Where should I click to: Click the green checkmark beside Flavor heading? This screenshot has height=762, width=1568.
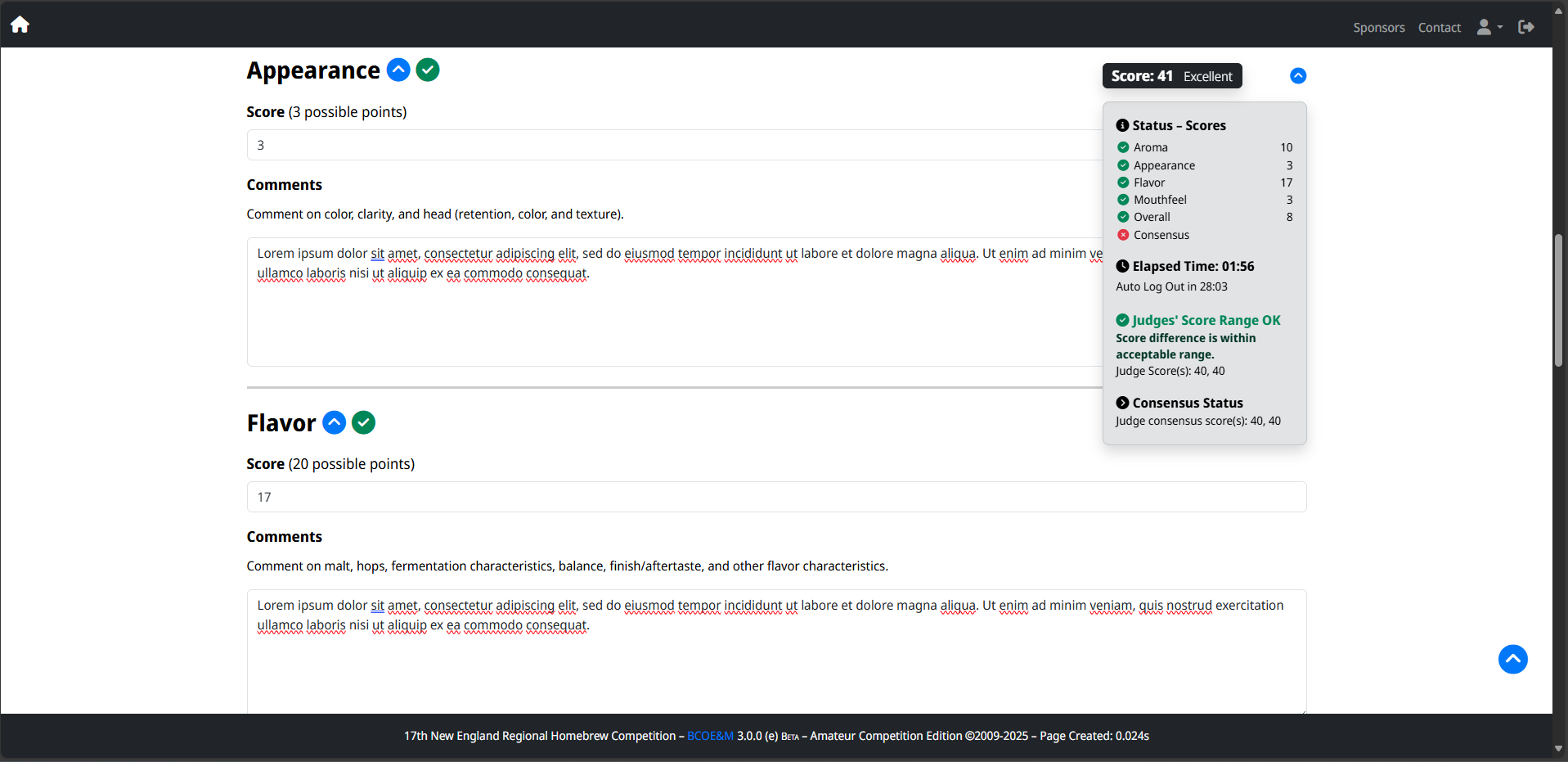tap(364, 422)
